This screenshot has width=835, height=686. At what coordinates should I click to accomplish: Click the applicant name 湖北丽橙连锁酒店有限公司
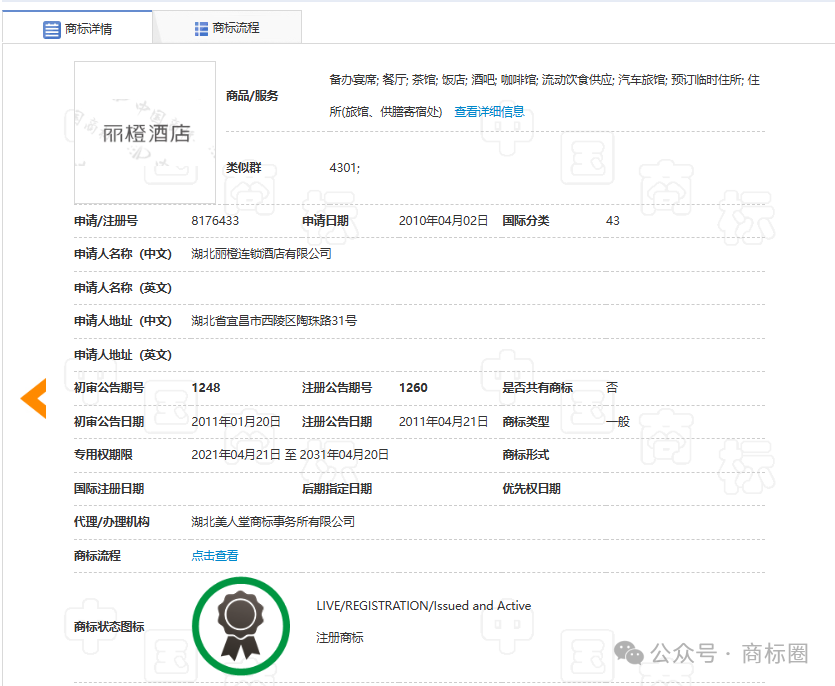click(x=262, y=253)
